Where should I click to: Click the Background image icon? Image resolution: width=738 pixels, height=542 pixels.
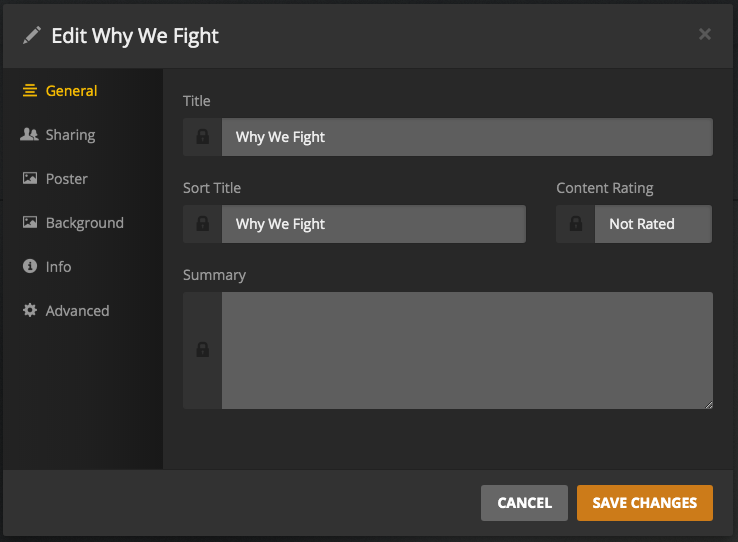pyautogui.click(x=29, y=223)
